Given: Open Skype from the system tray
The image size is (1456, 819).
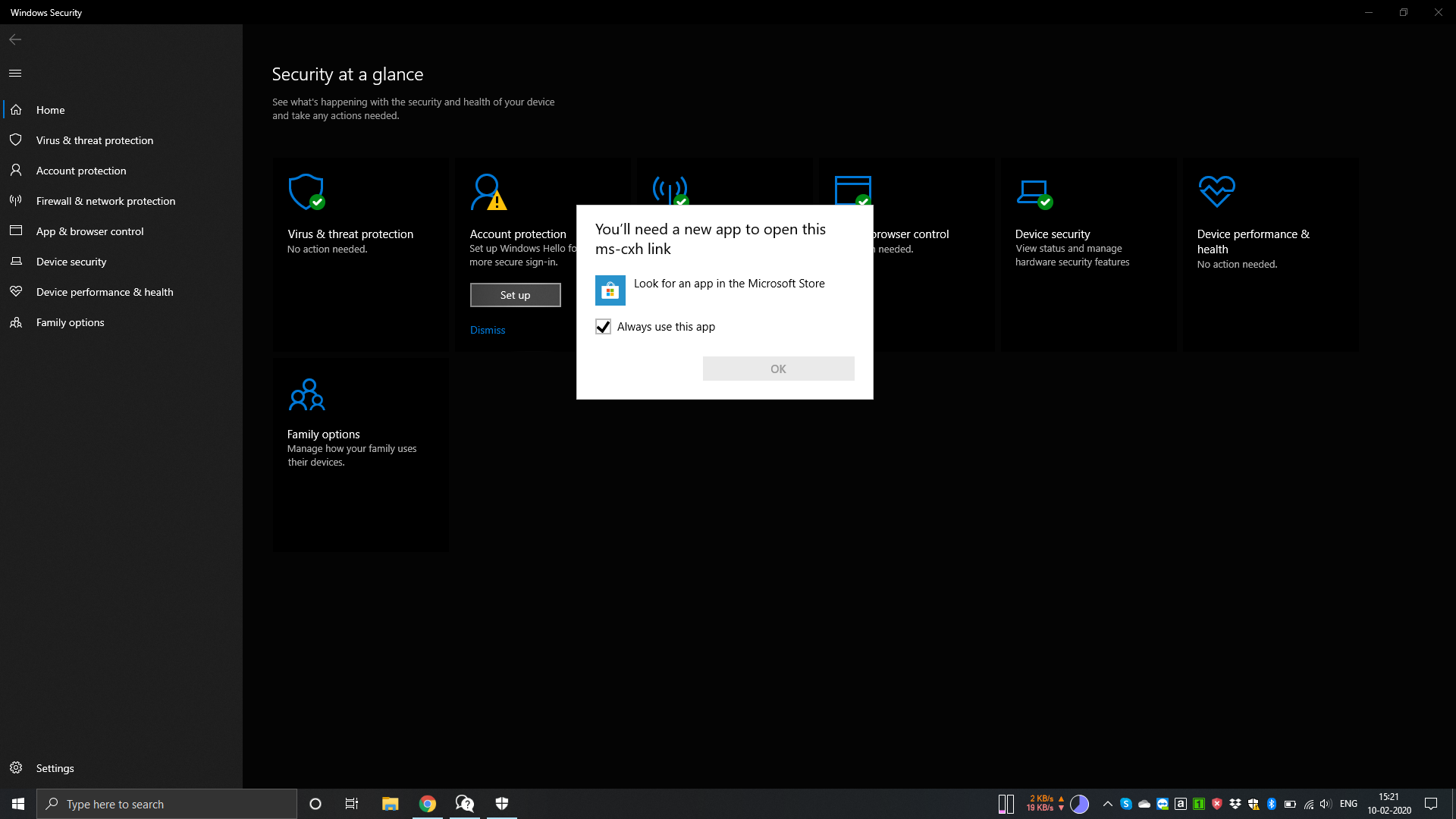Looking at the screenshot, I should point(1126,803).
